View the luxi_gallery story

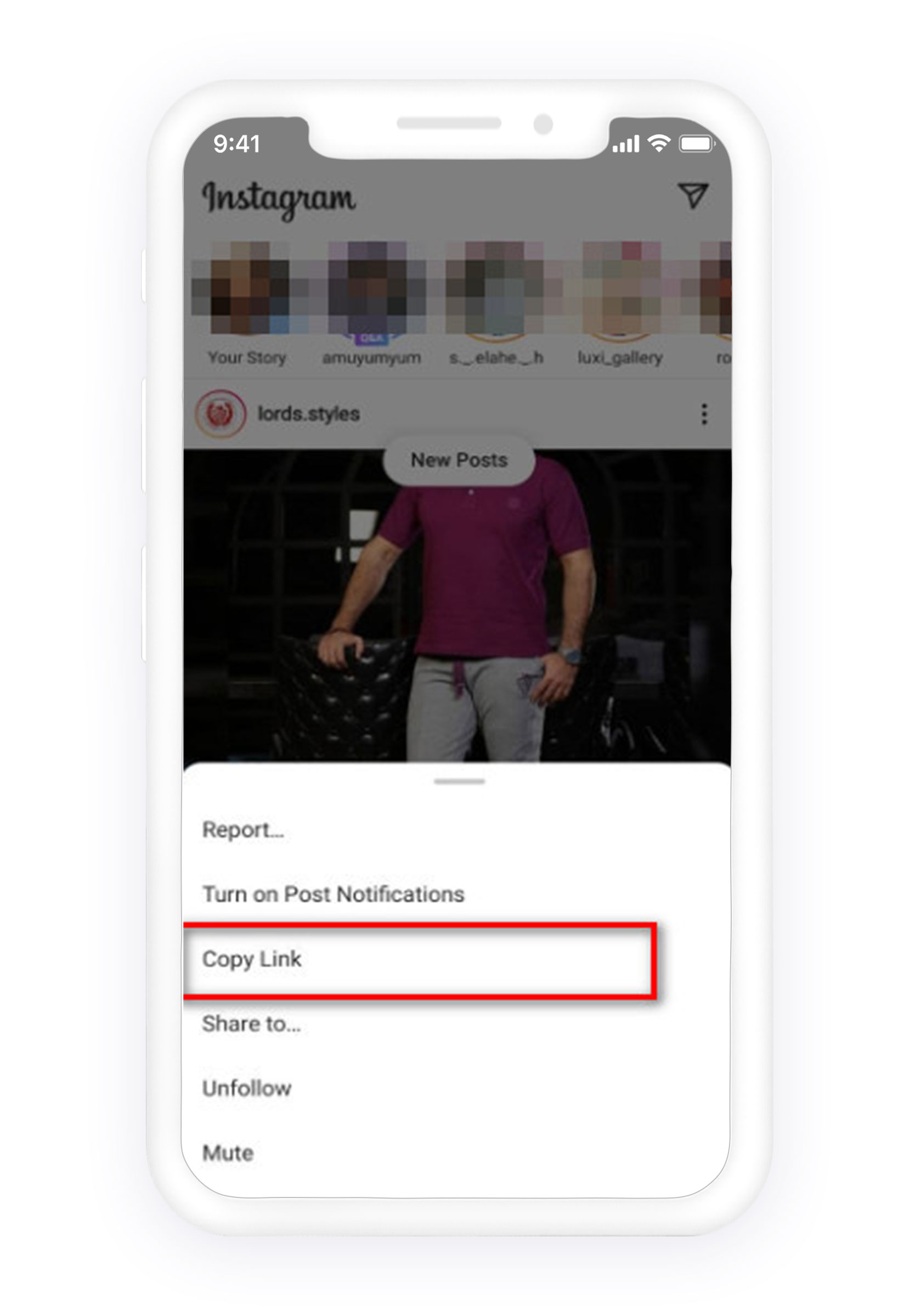[620, 288]
